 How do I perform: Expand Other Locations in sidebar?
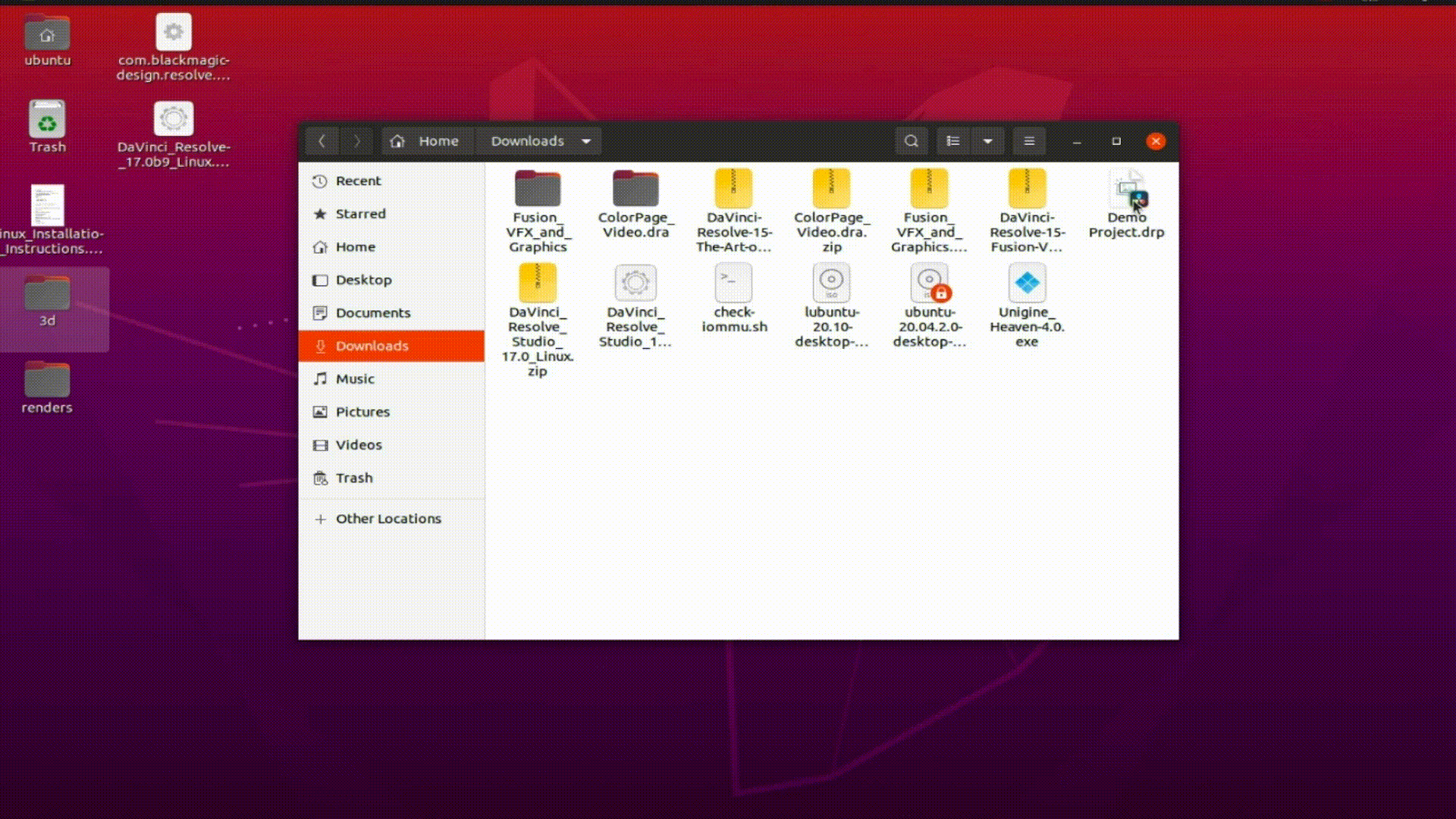(388, 519)
